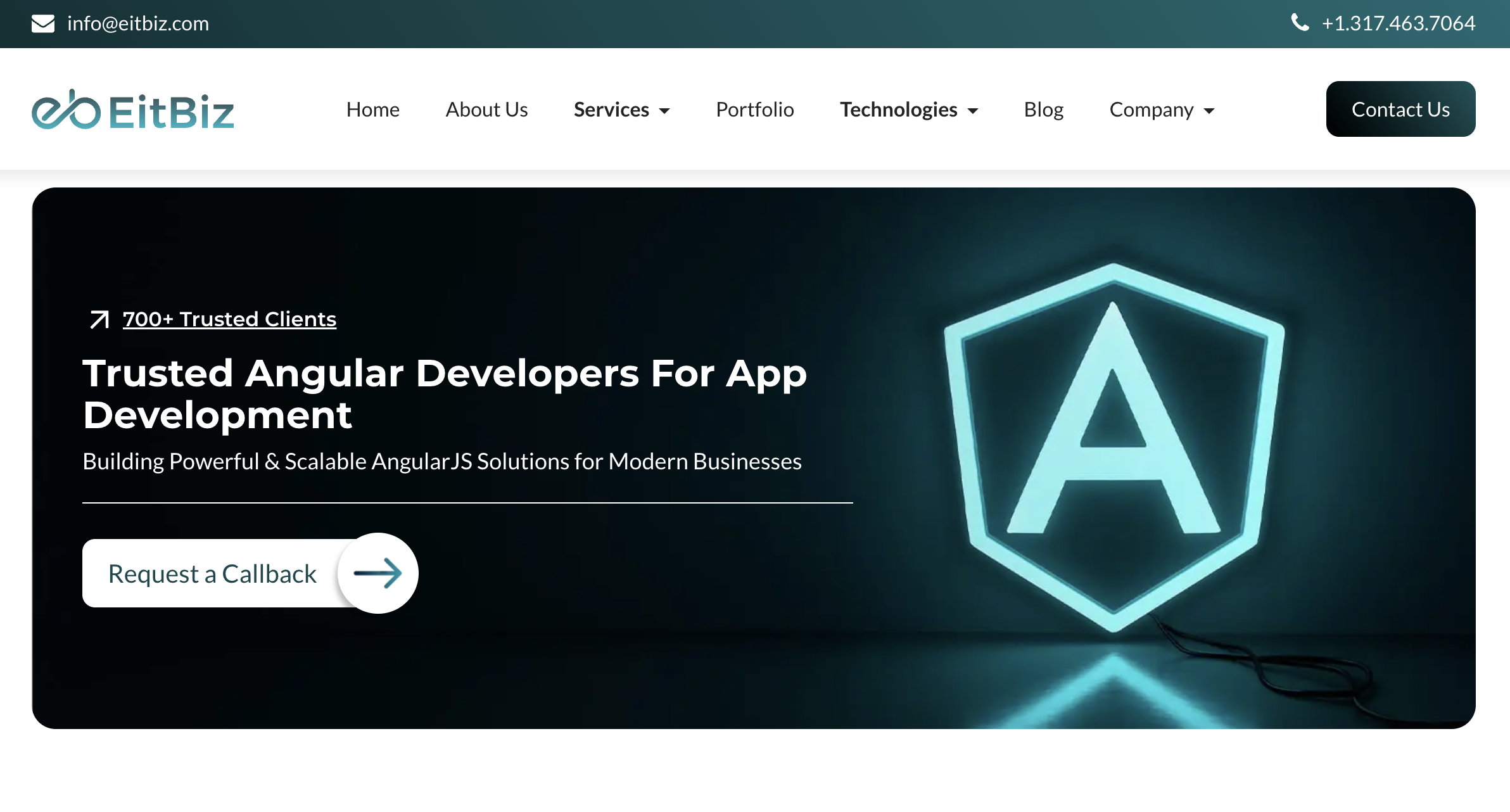
Task: Click the envelope email icon
Action: pyautogui.click(x=43, y=23)
